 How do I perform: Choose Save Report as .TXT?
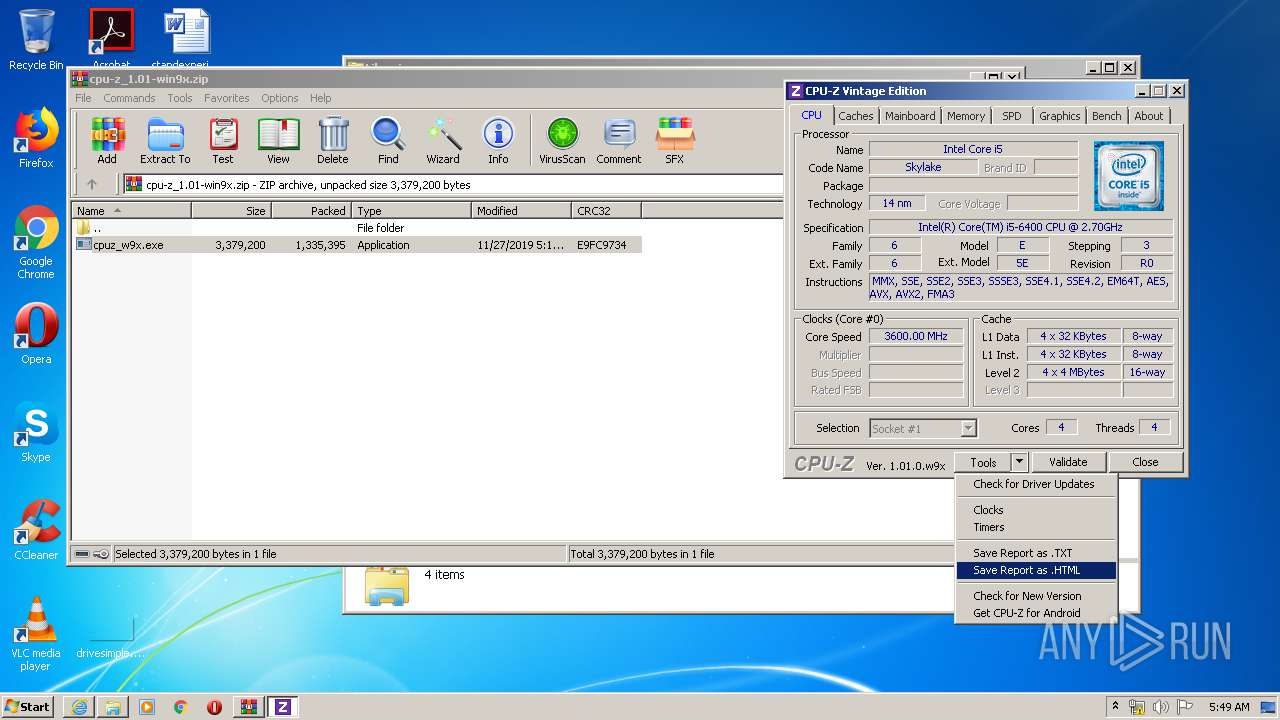1034,553
